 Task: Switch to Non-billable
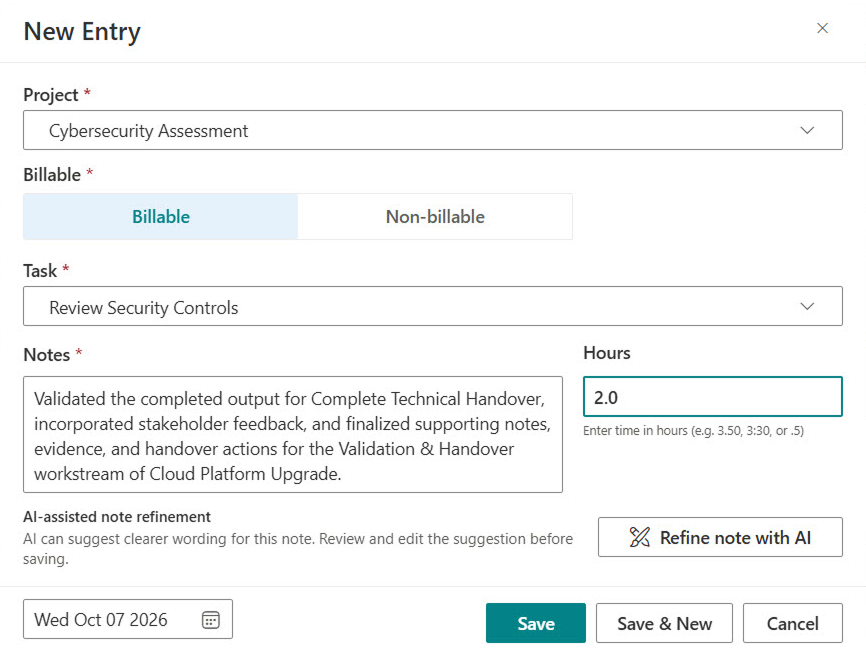point(435,217)
